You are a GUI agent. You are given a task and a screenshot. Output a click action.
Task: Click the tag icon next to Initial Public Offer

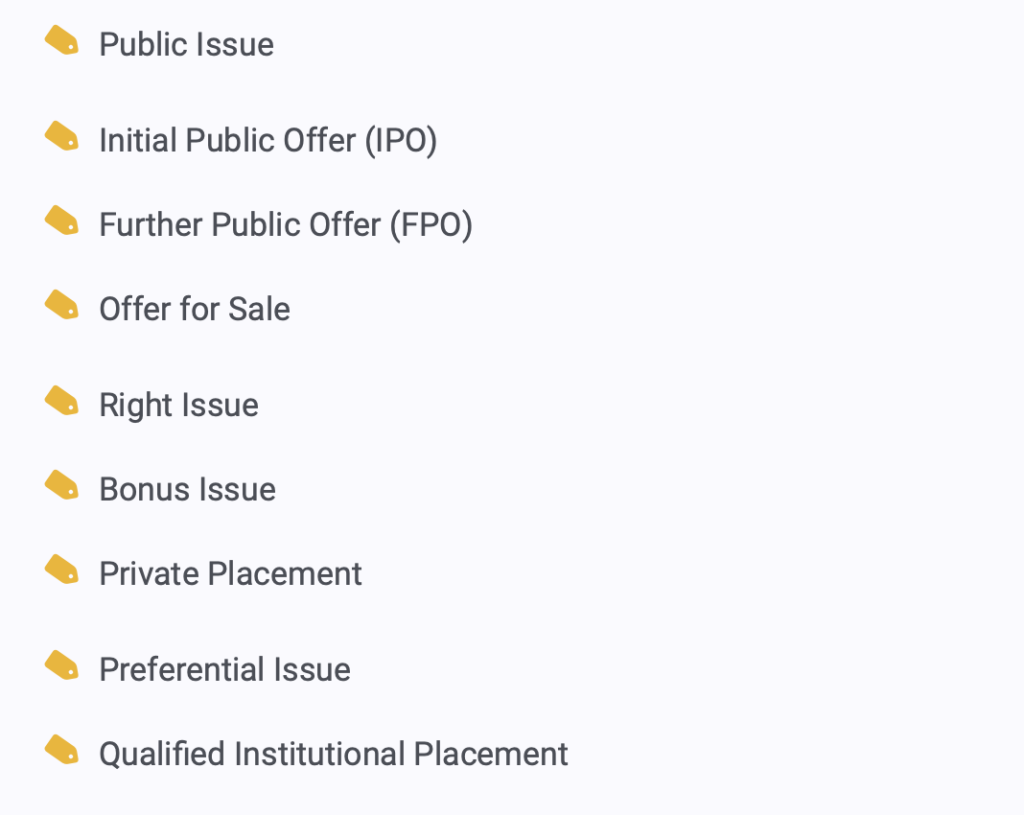(61, 136)
